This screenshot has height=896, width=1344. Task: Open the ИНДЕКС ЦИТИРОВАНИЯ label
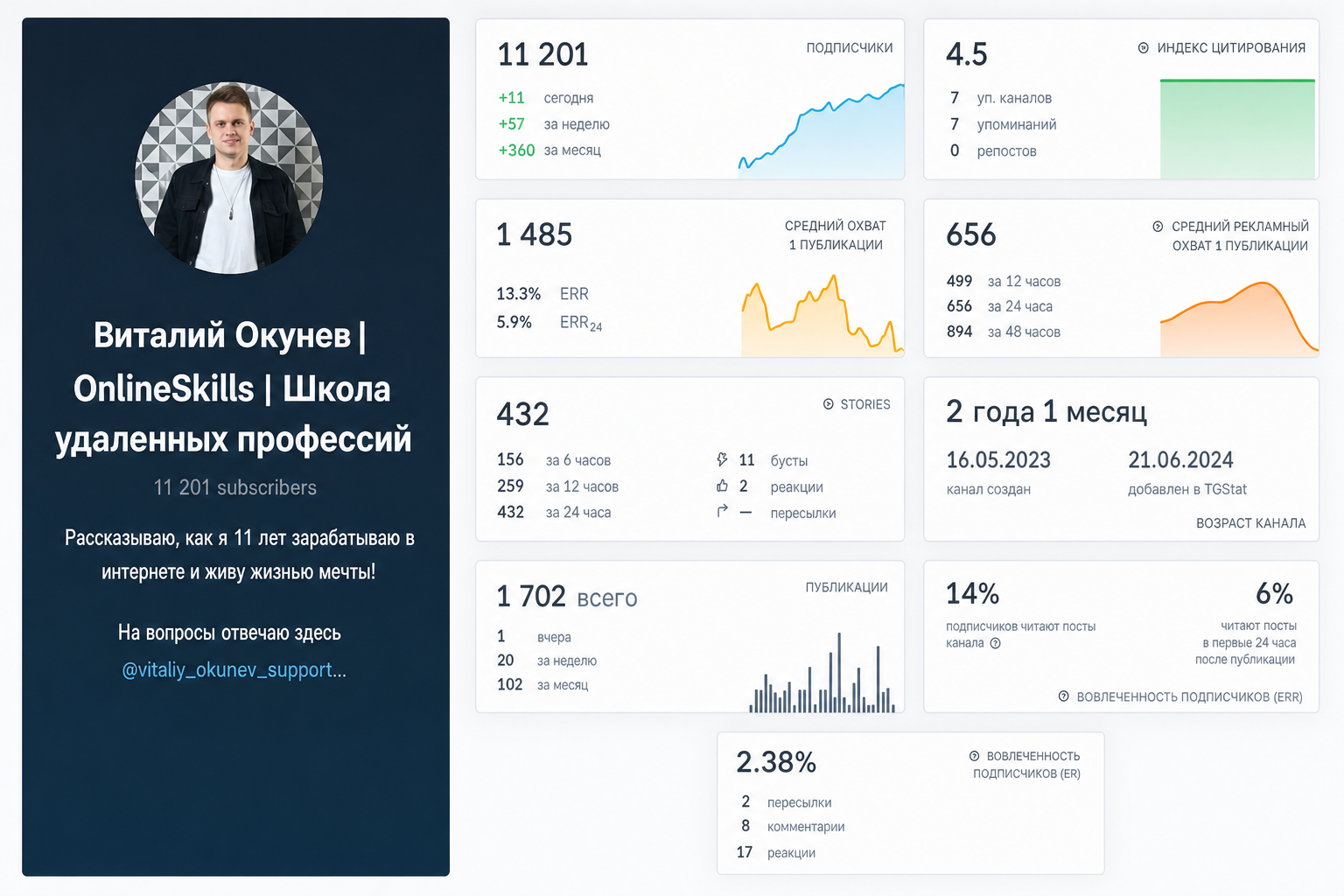click(x=1231, y=48)
